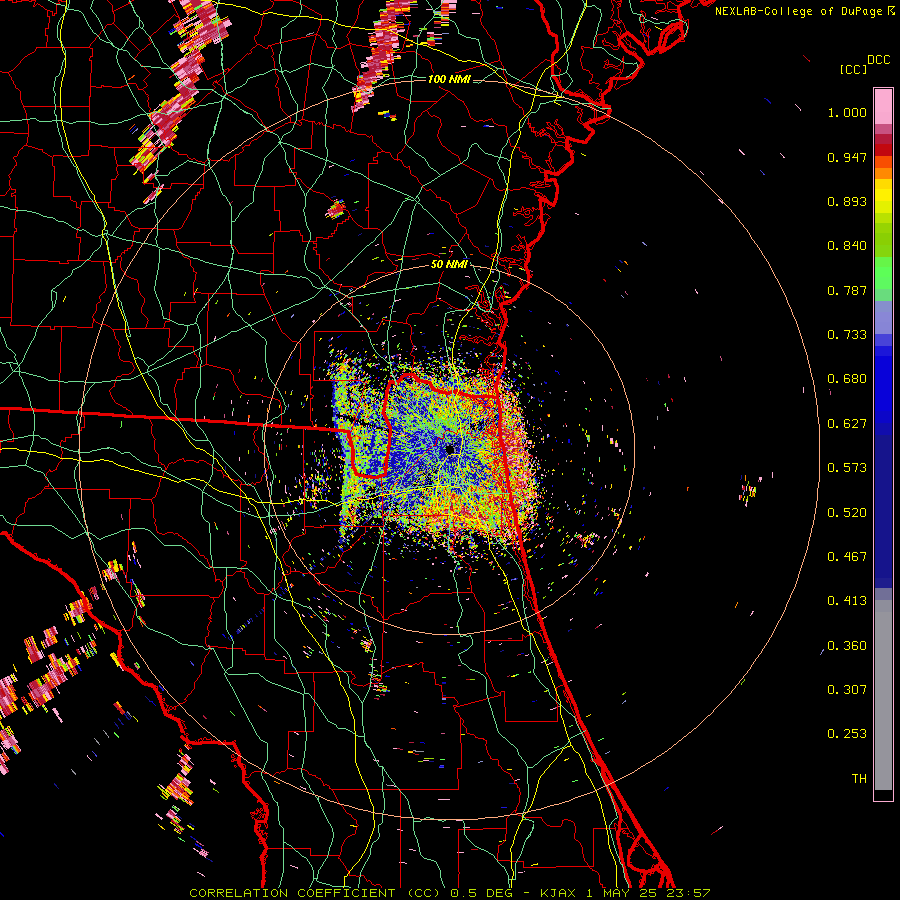The image size is (900, 900).
Task: Click the 0.947 scale value
Action: (847, 157)
